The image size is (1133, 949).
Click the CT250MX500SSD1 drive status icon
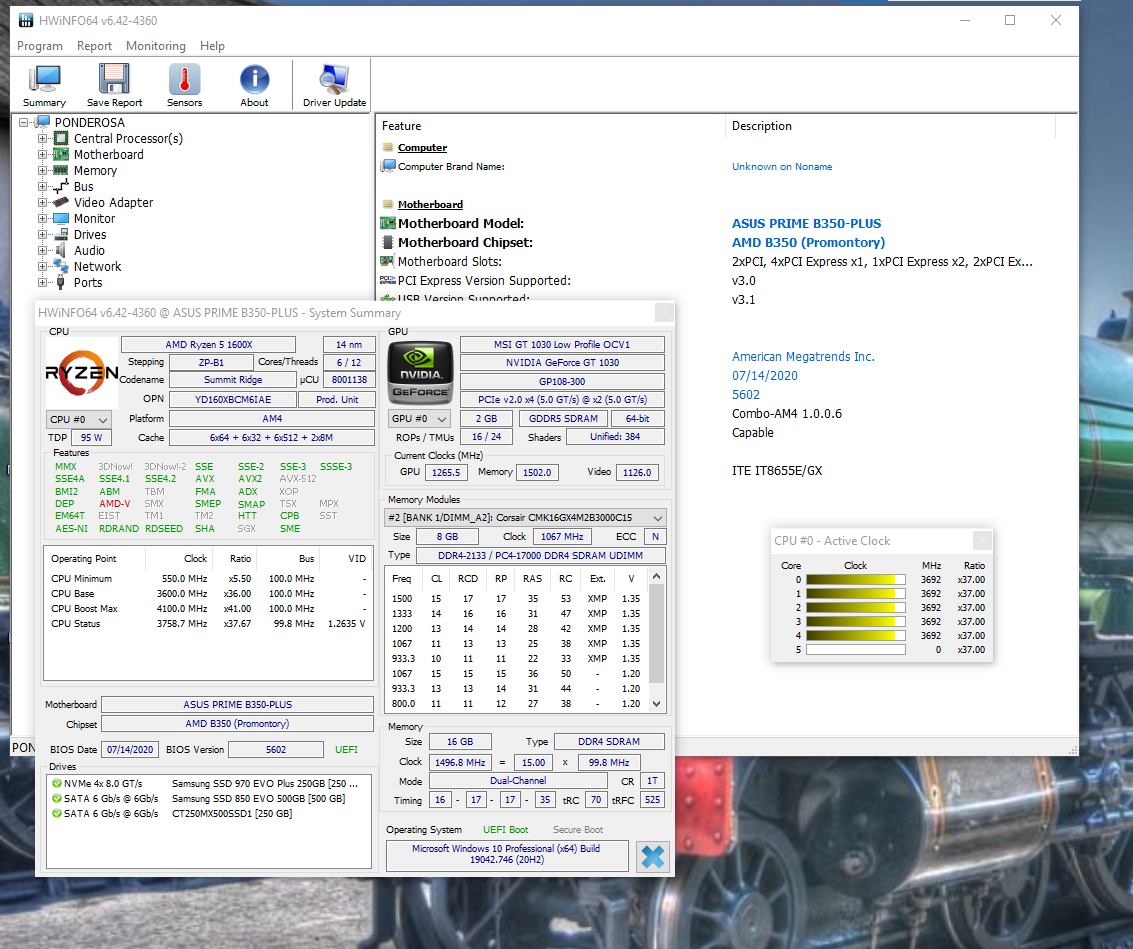tap(56, 814)
